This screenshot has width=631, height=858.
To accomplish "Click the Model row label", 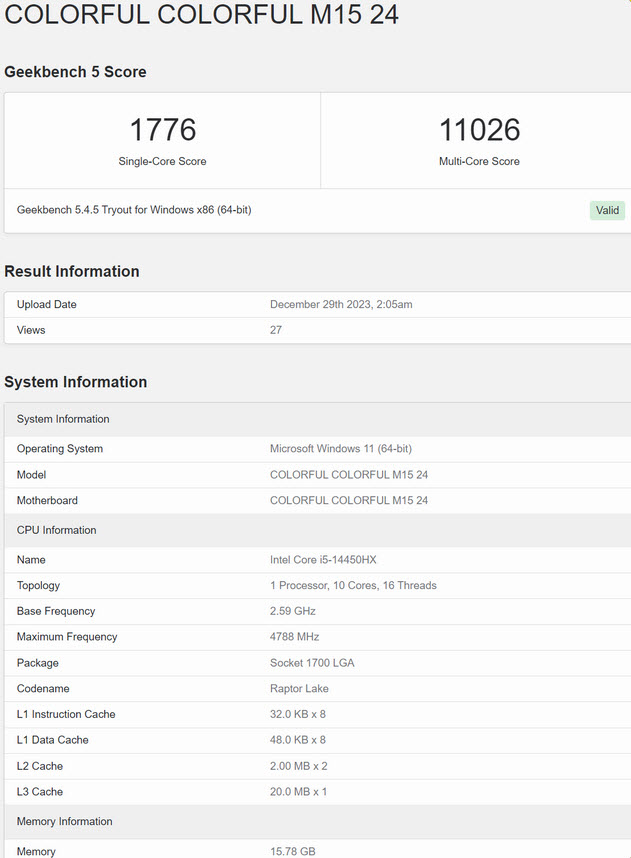I will [31, 475].
